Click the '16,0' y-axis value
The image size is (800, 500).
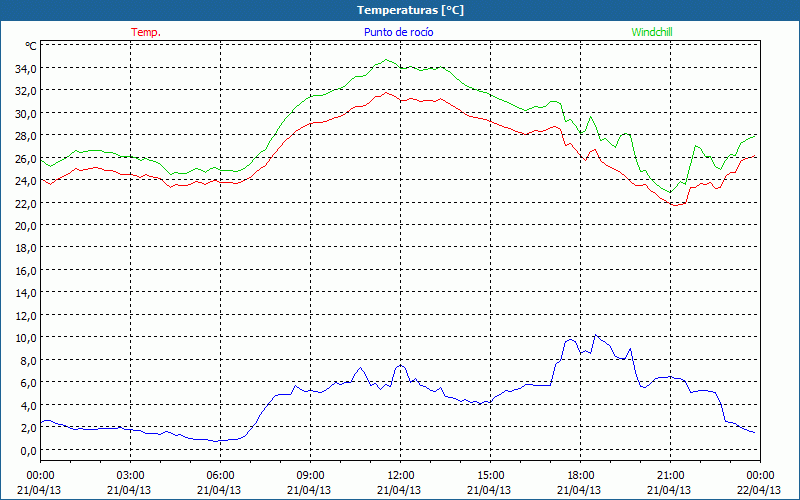pos(26,270)
